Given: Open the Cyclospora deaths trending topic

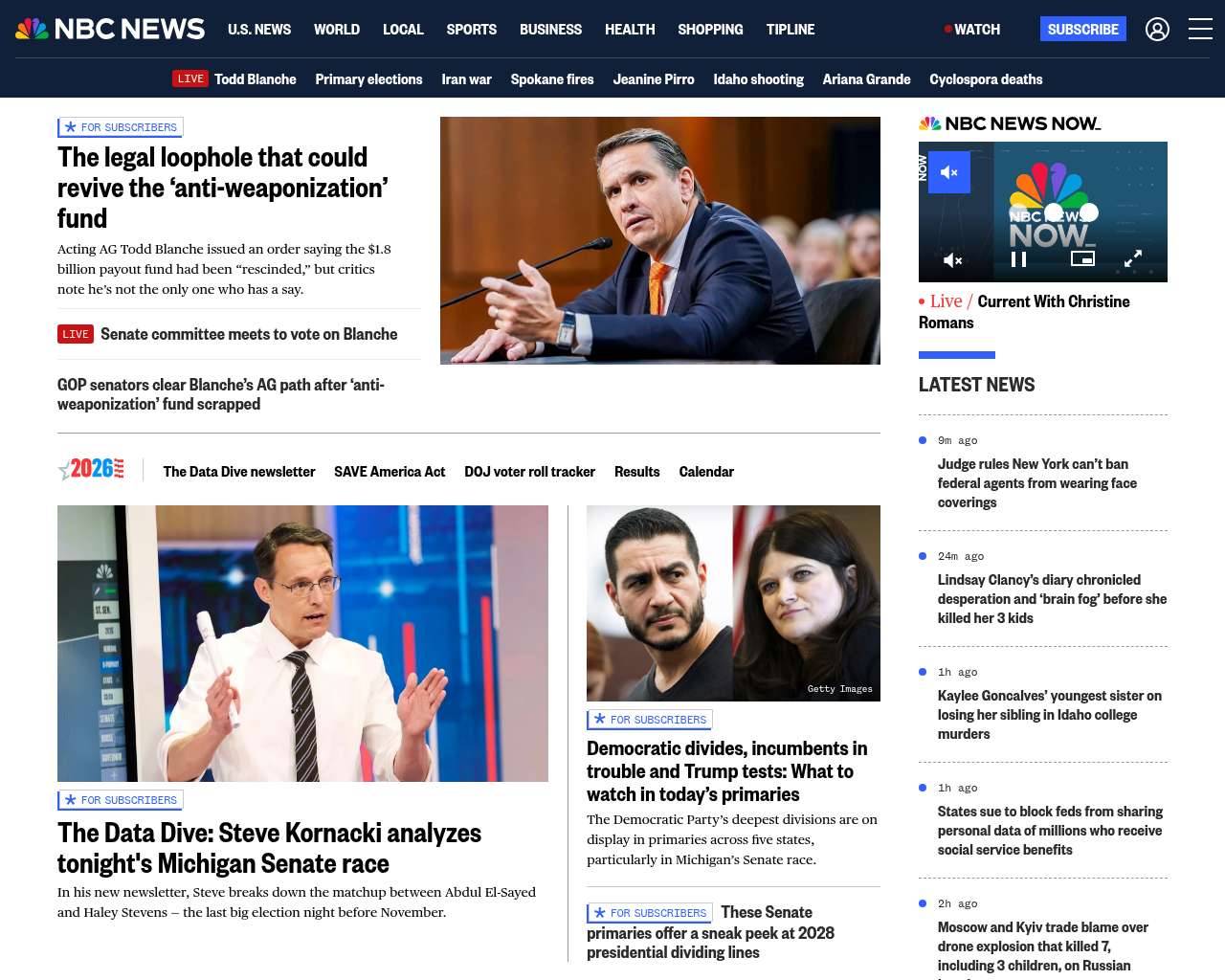Looking at the screenshot, I should tap(986, 79).
